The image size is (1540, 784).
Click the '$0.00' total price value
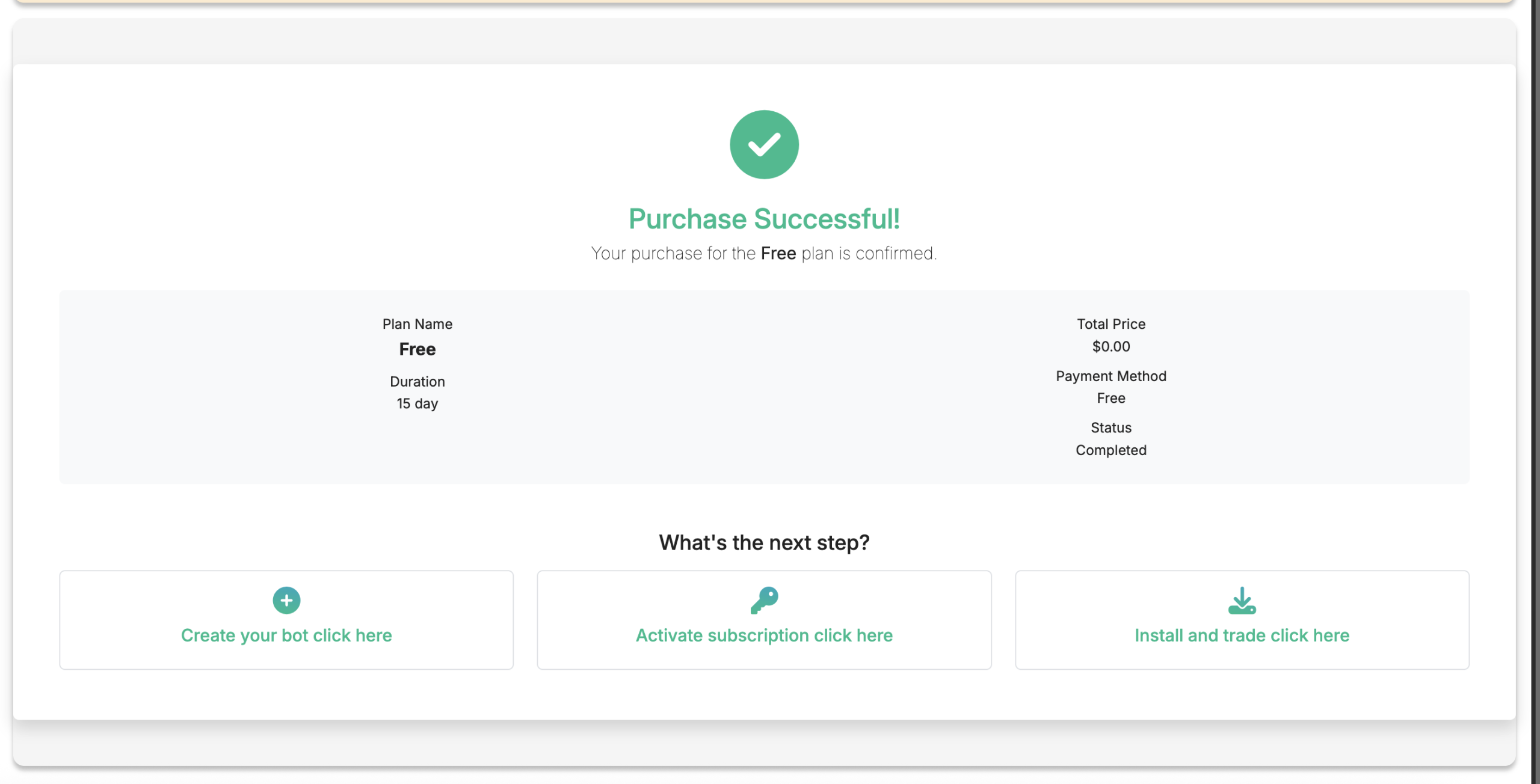point(1110,346)
